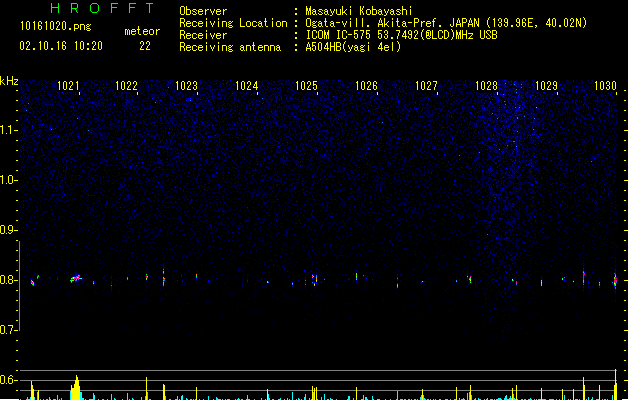
Task: Click the 1026 time axis label
Action: 366,86
